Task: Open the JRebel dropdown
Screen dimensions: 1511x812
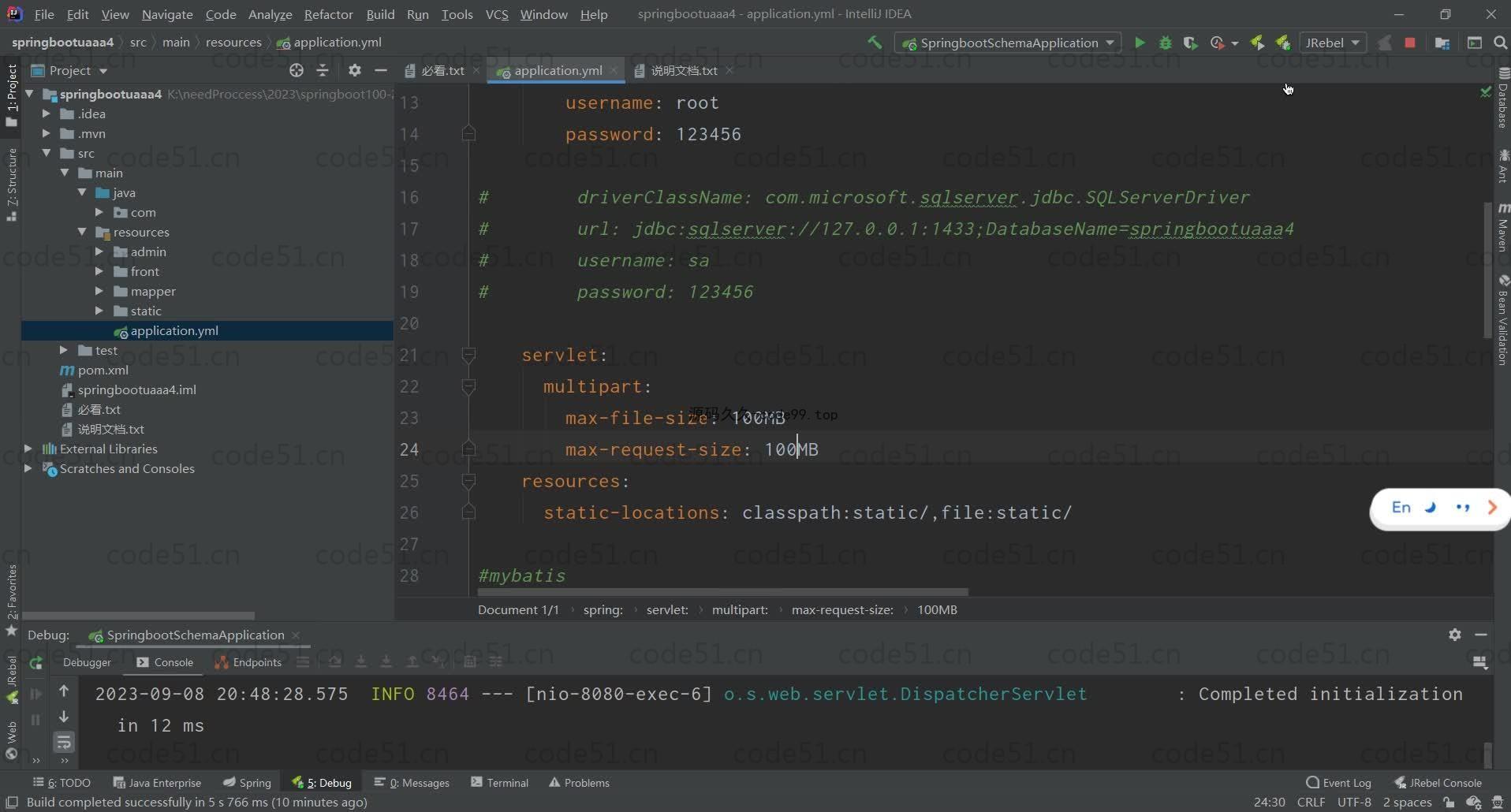Action: (1333, 43)
